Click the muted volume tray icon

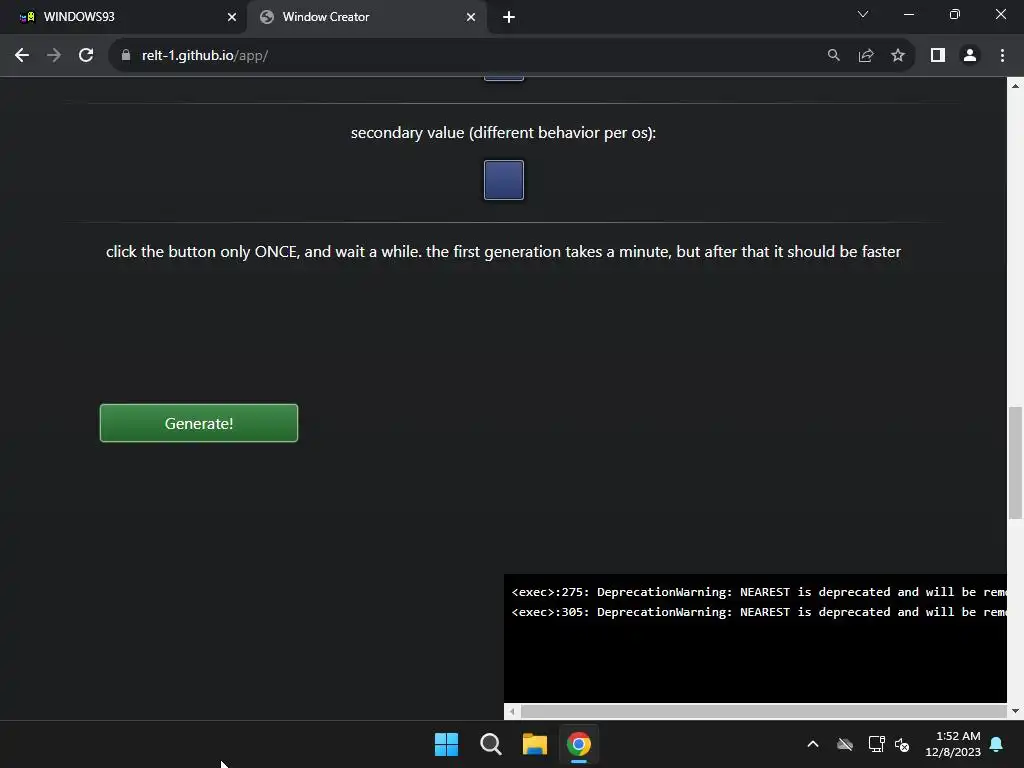902,744
